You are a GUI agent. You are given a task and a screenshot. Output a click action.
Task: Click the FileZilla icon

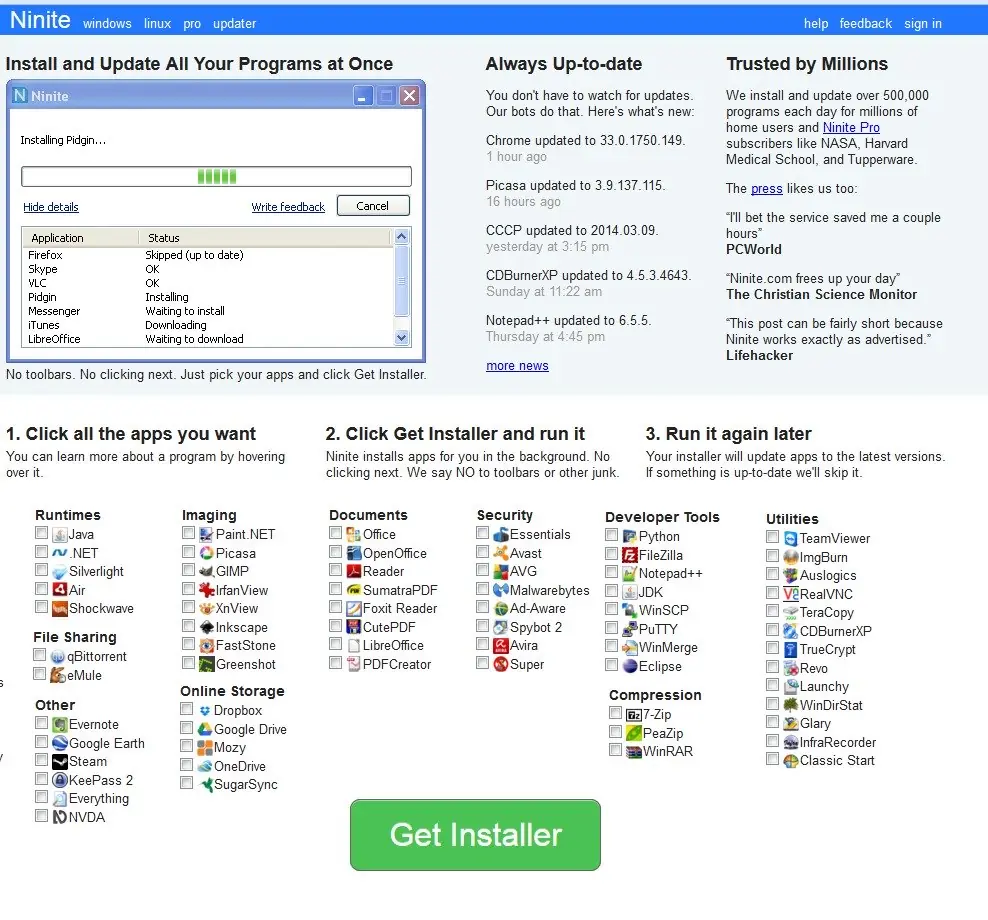[629, 555]
